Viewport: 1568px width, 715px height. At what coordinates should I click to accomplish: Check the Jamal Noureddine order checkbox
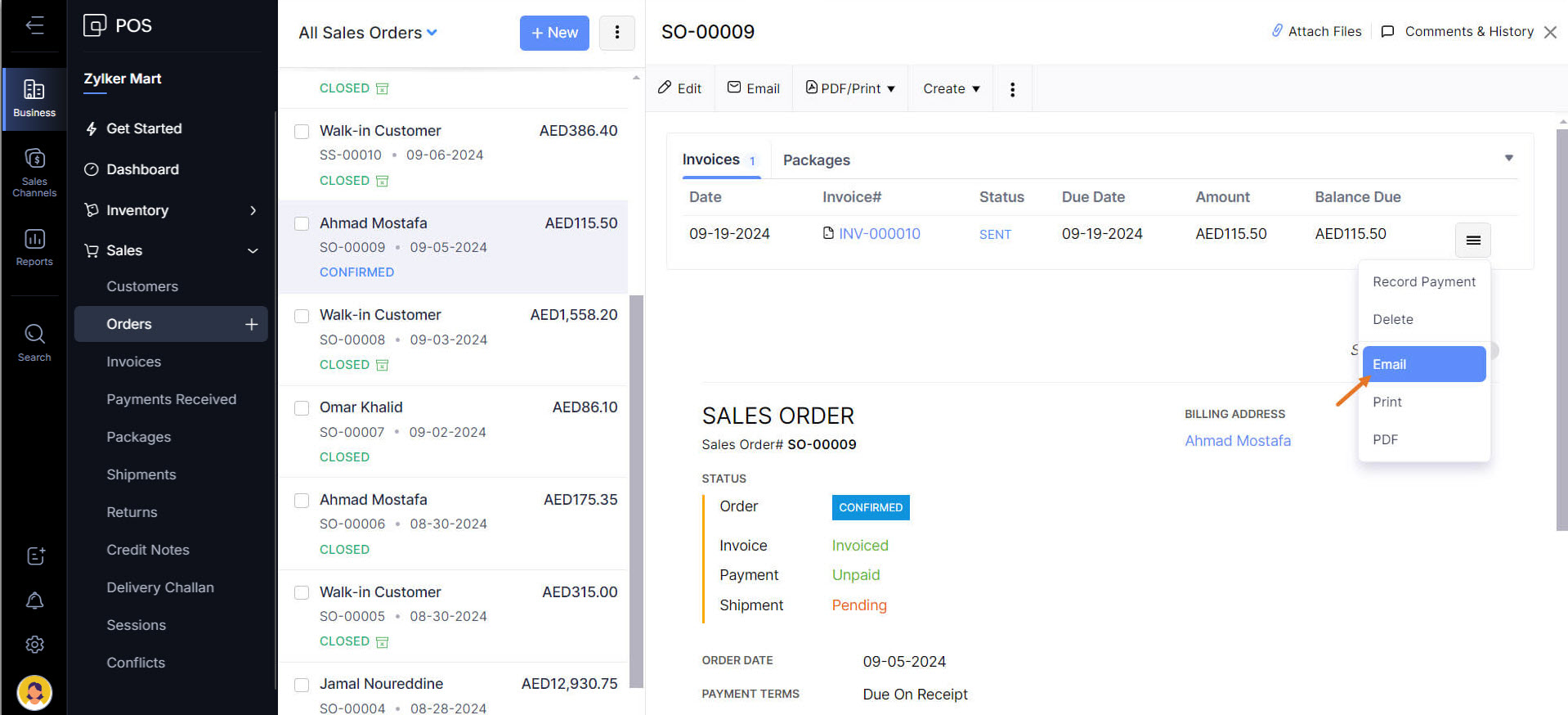point(302,685)
